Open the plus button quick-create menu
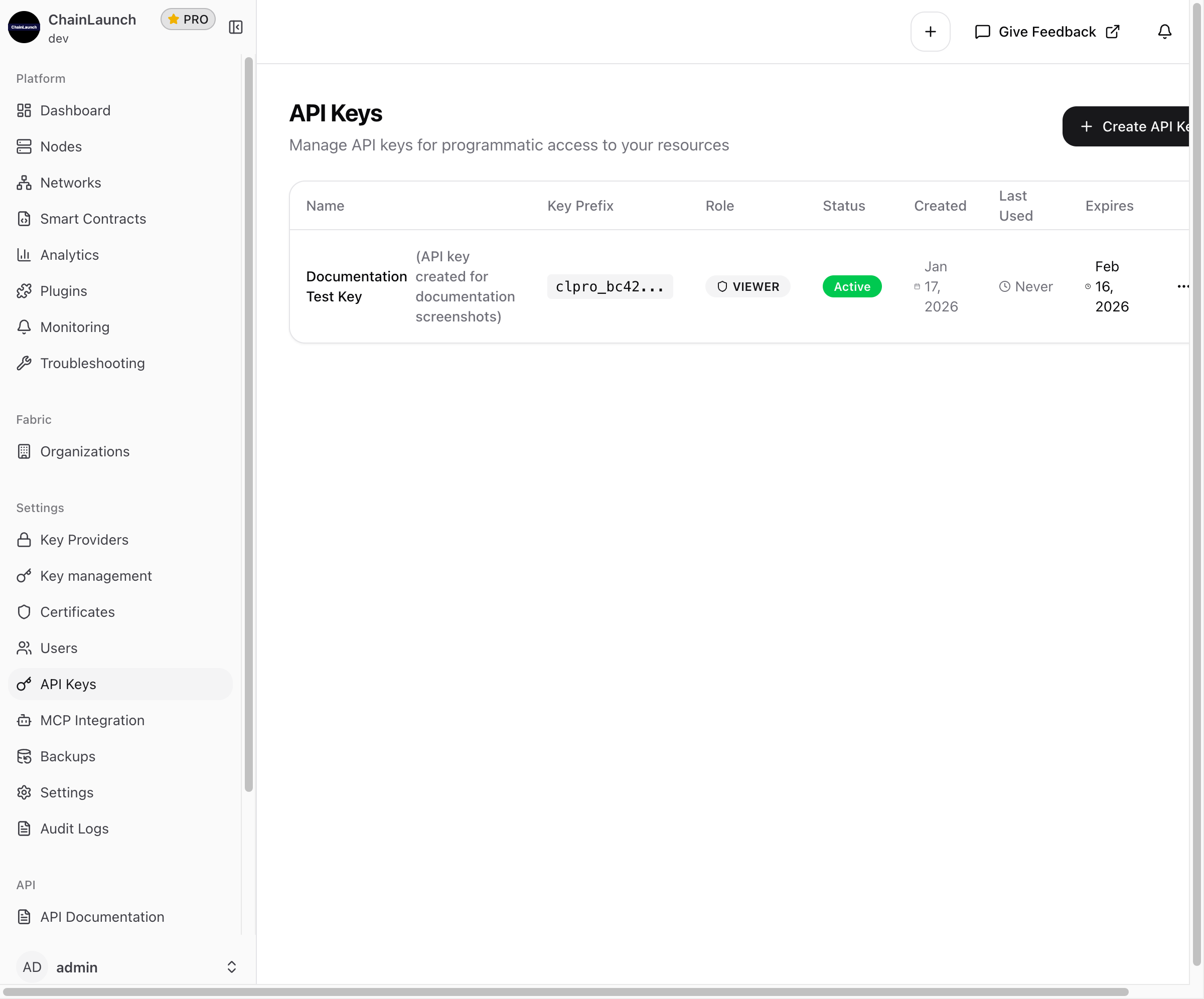This screenshot has width=1204, height=999. point(930,32)
